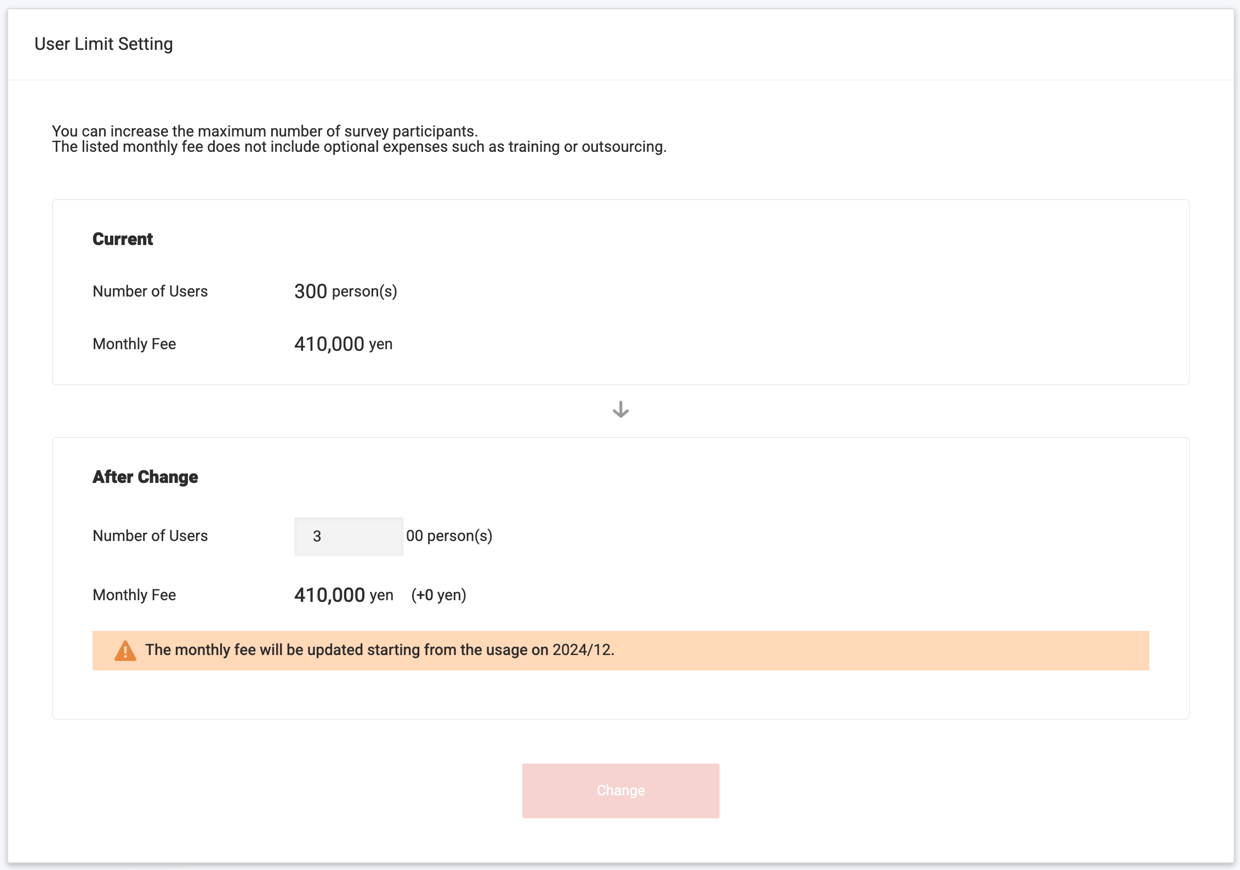
Task: Click the monthly fee disclaimer about optional expenses
Action: point(362,146)
